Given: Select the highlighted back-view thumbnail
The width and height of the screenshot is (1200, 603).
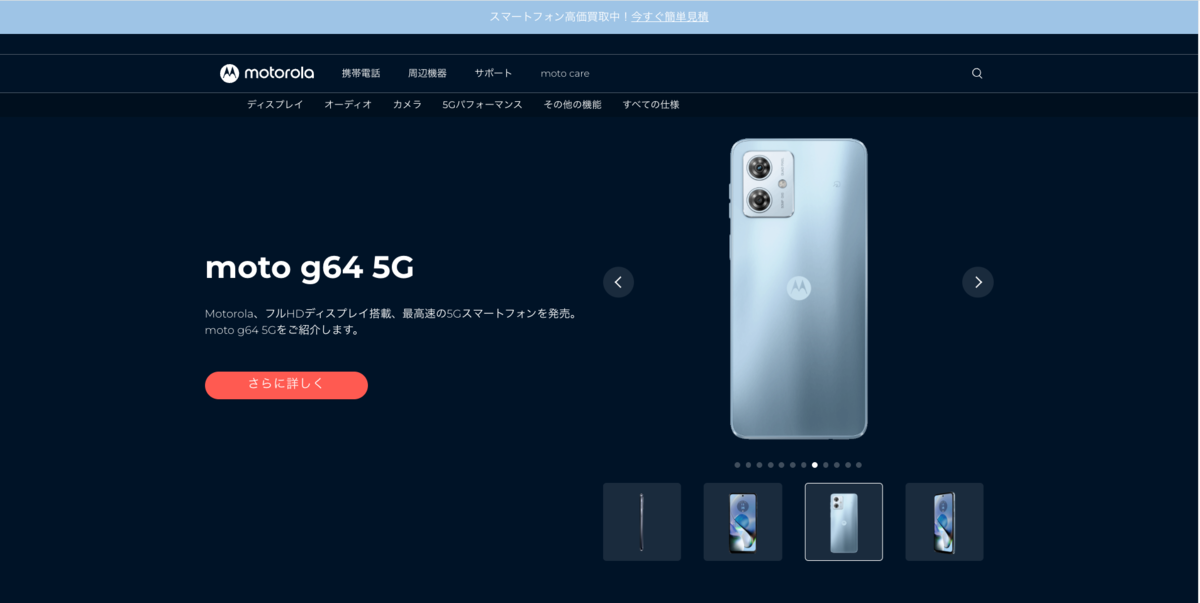Looking at the screenshot, I should 844,522.
